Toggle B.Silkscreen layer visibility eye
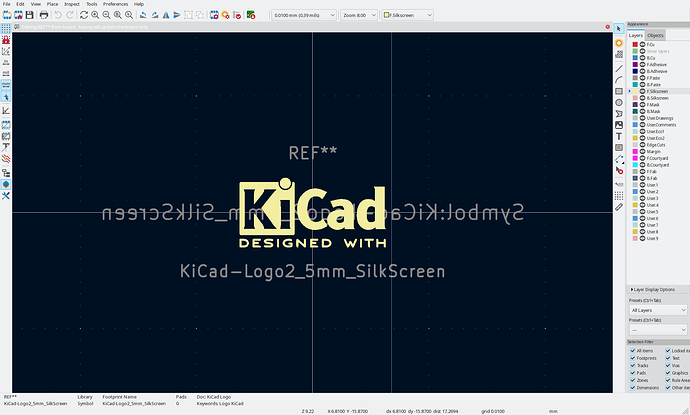This screenshot has width=690, height=415. tap(642, 98)
